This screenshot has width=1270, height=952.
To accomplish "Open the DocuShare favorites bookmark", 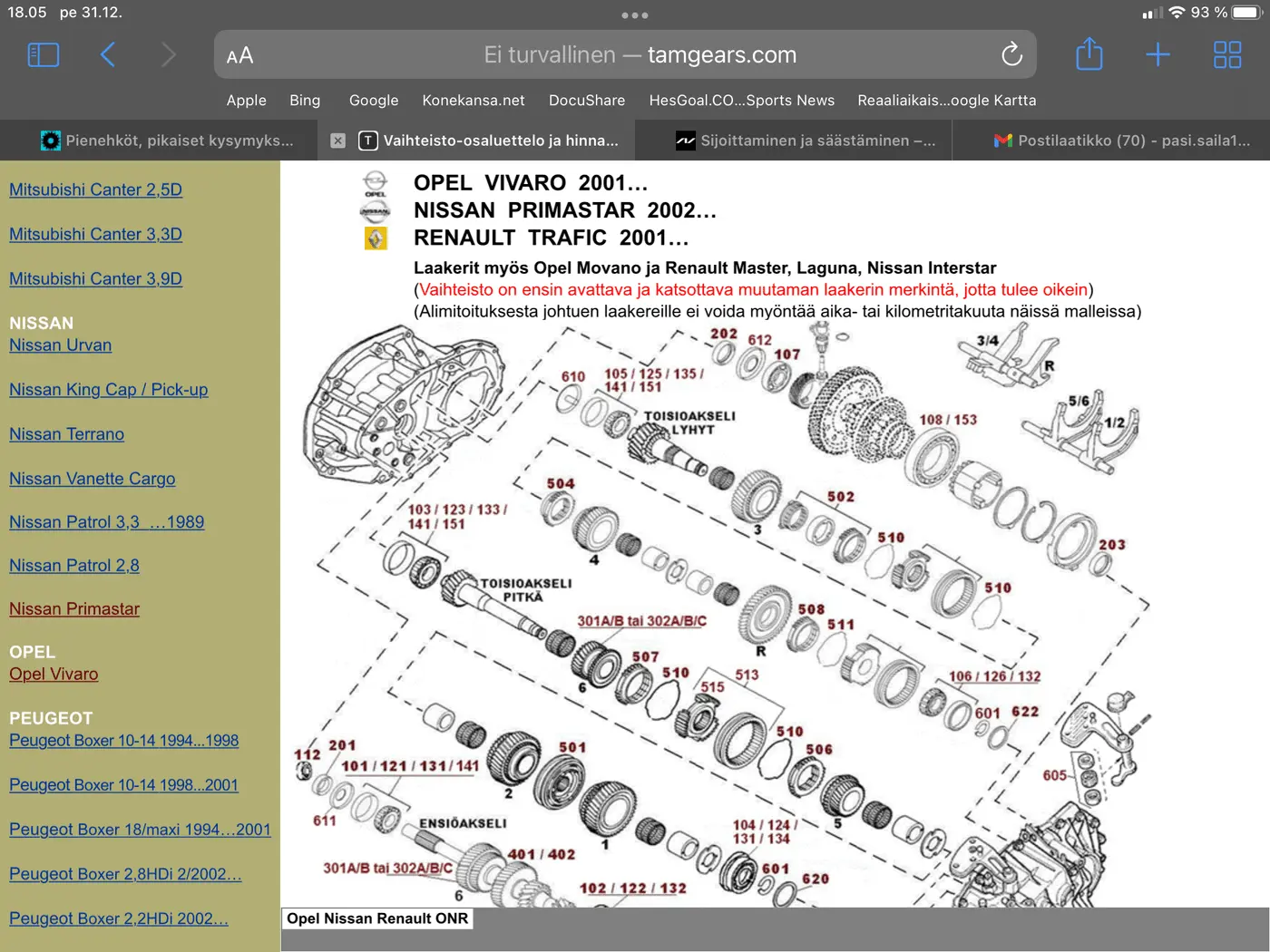I will pyautogui.click(x=587, y=101).
